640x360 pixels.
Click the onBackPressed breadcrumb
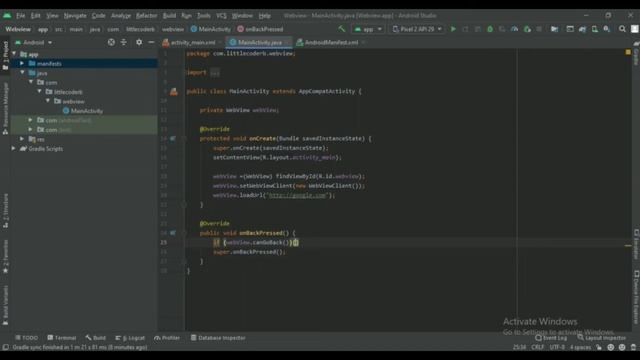click(260, 29)
